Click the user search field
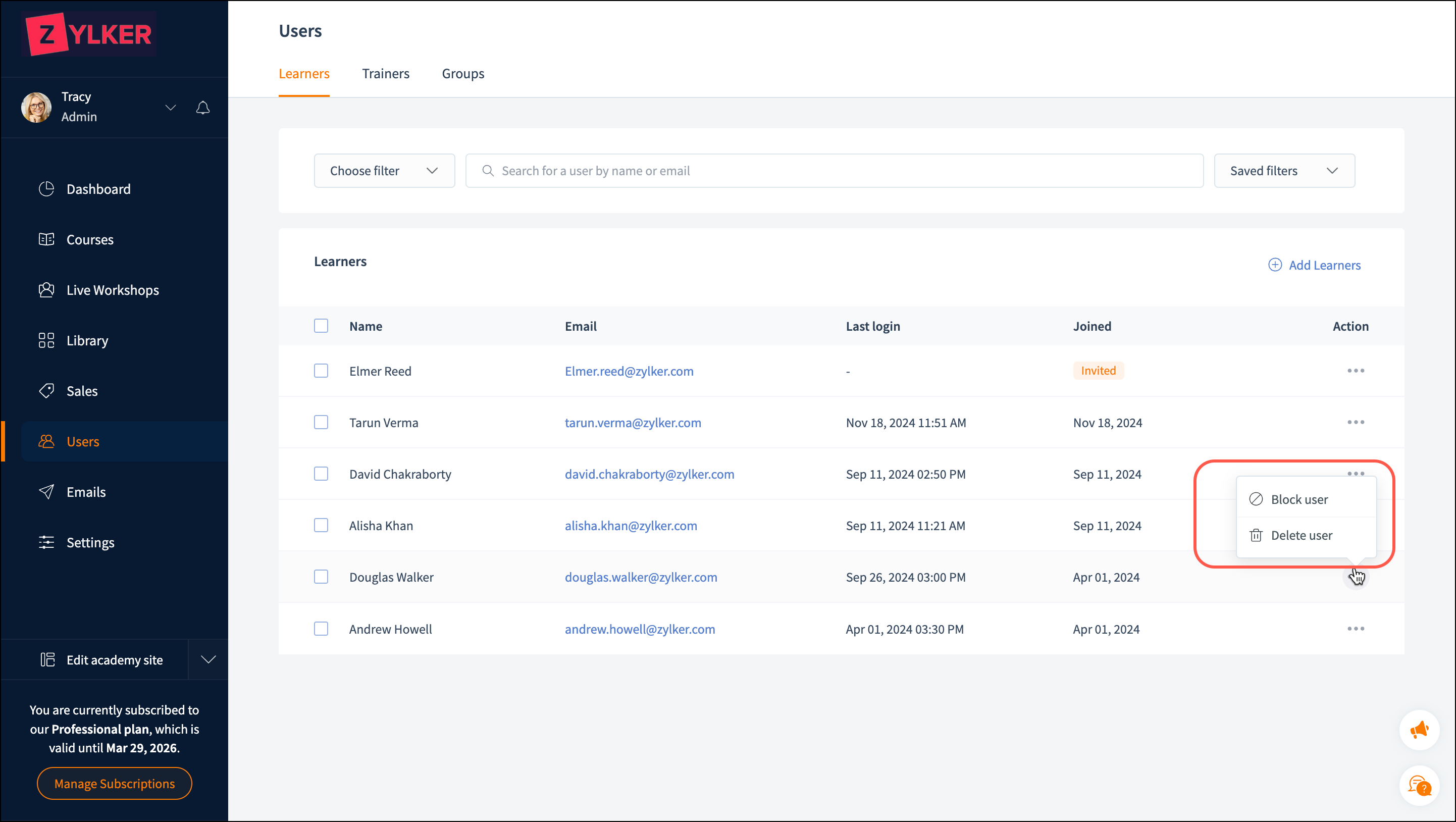The height and width of the screenshot is (822, 1456). point(834,171)
